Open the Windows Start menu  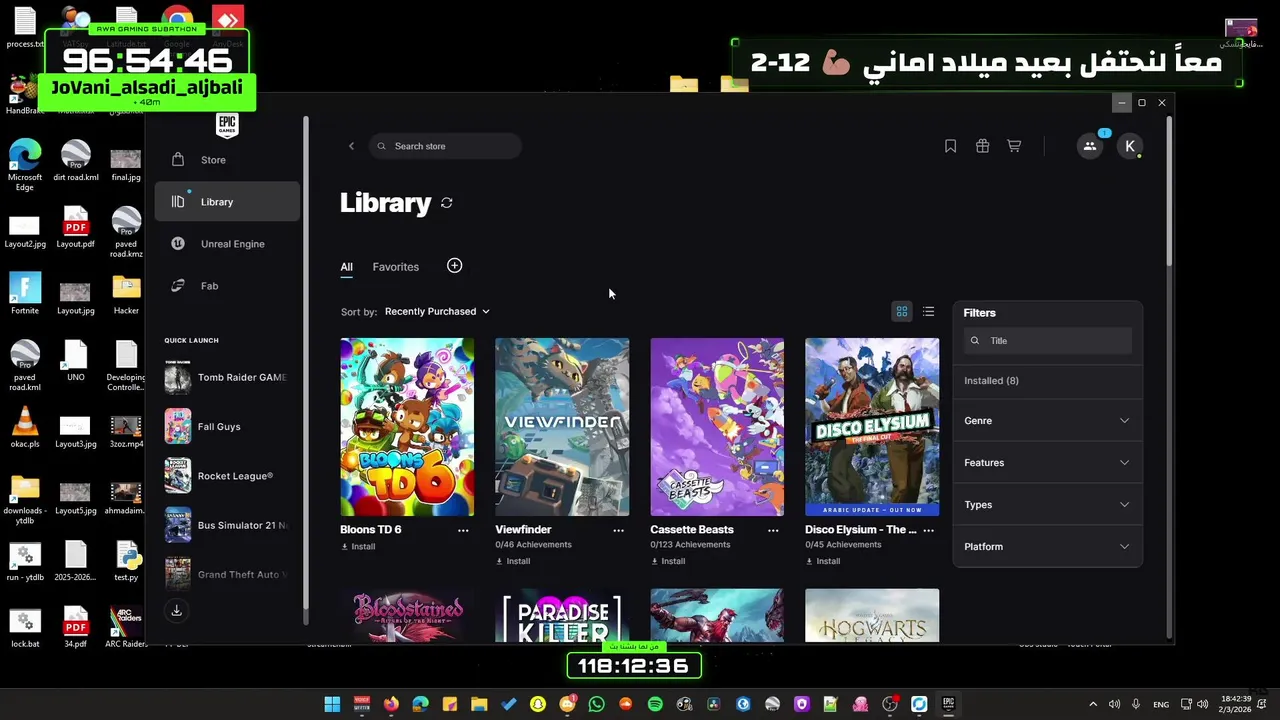(332, 704)
